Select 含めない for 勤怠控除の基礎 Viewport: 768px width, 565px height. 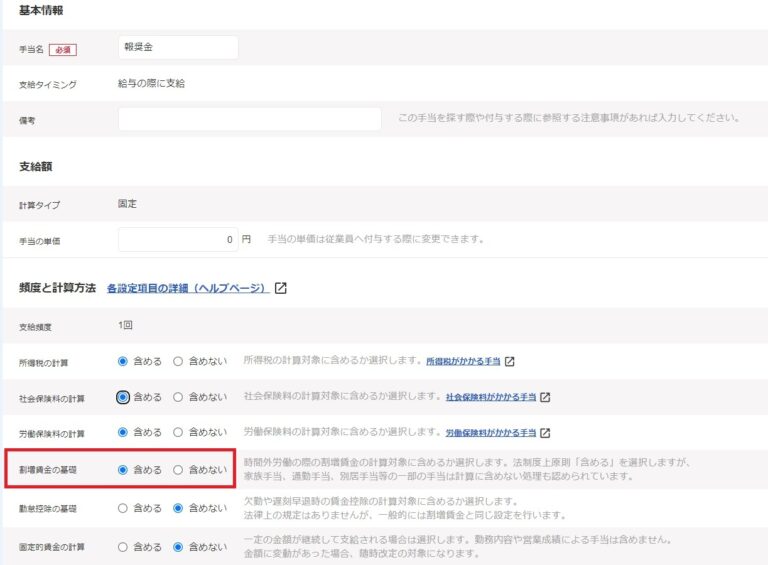179,508
